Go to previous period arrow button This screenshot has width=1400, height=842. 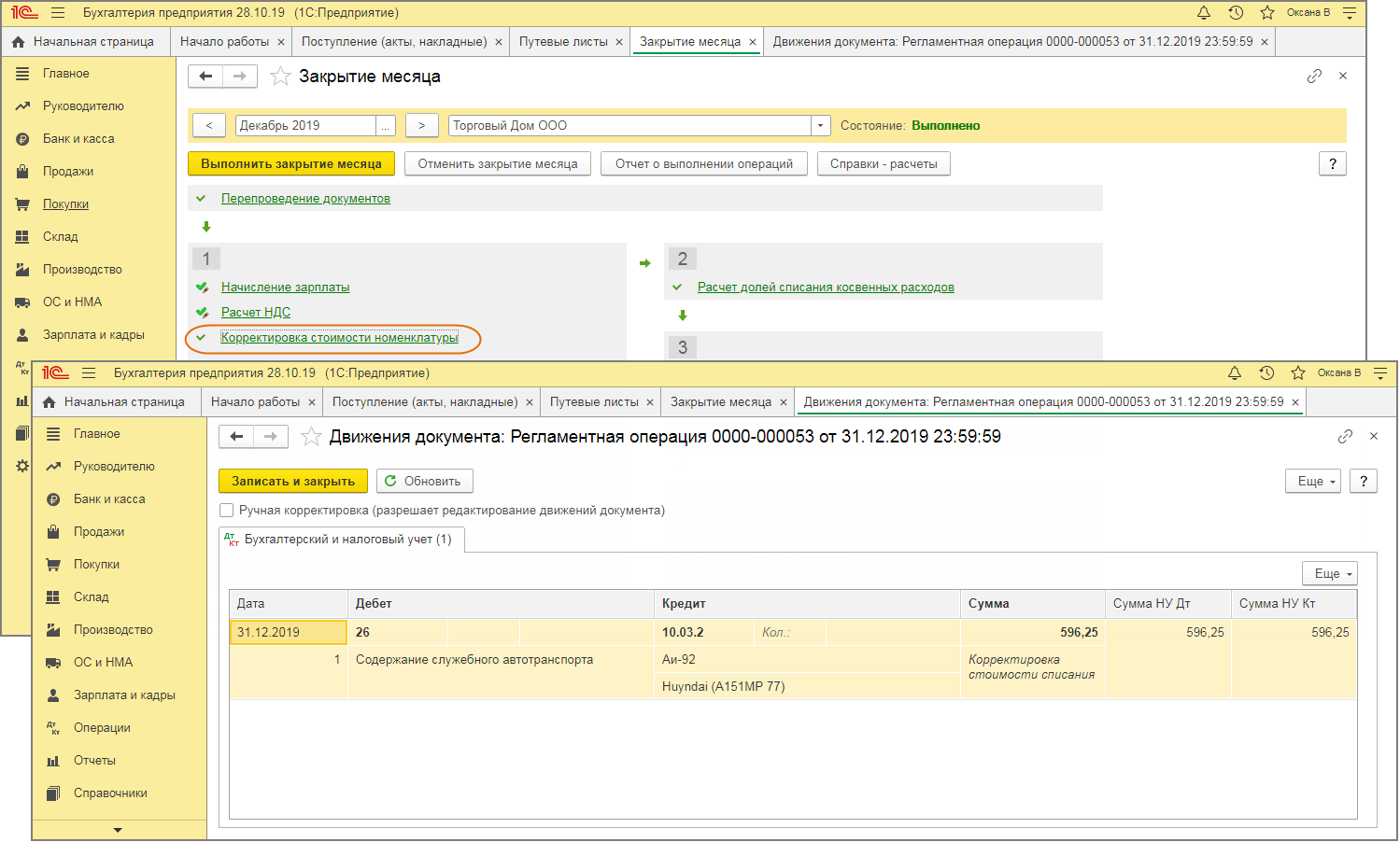[209, 126]
